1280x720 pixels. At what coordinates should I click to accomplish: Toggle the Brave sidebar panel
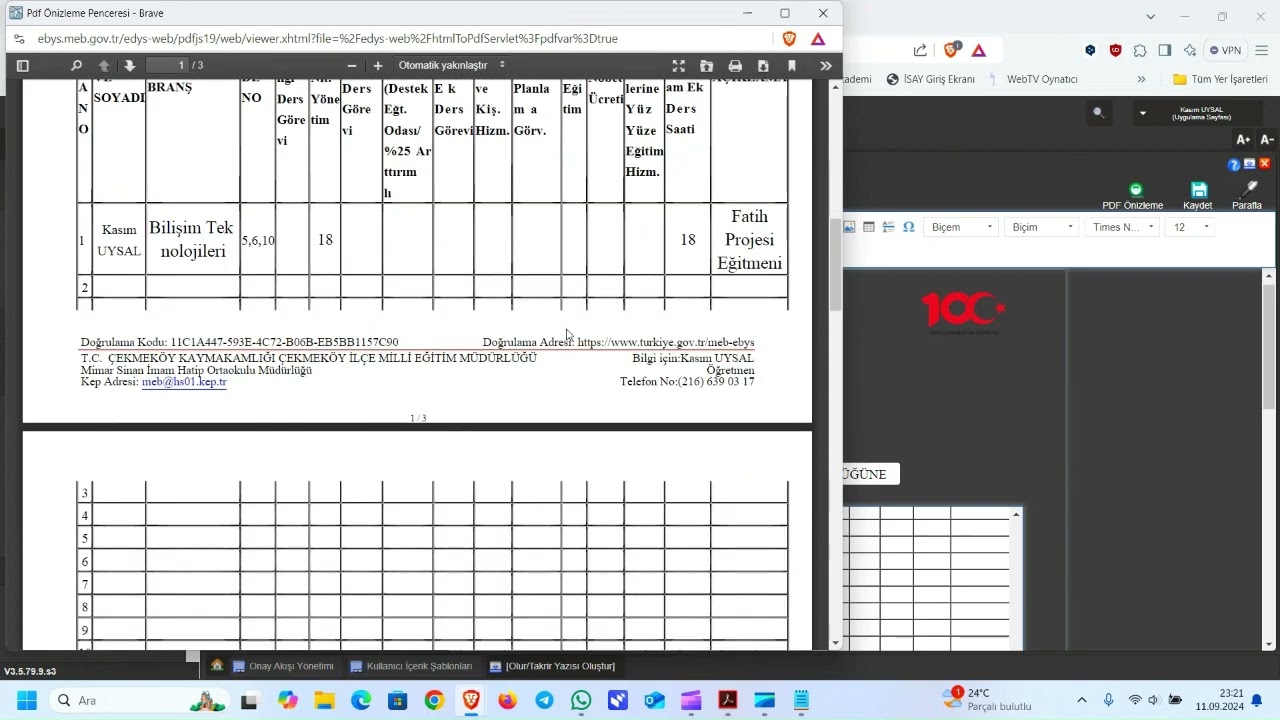pos(1165,50)
